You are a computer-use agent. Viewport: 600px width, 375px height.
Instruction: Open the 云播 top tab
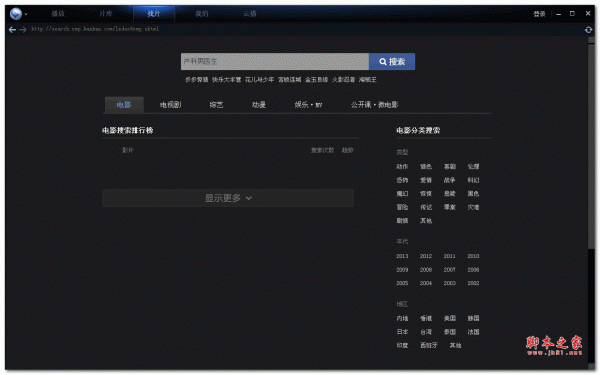249,14
